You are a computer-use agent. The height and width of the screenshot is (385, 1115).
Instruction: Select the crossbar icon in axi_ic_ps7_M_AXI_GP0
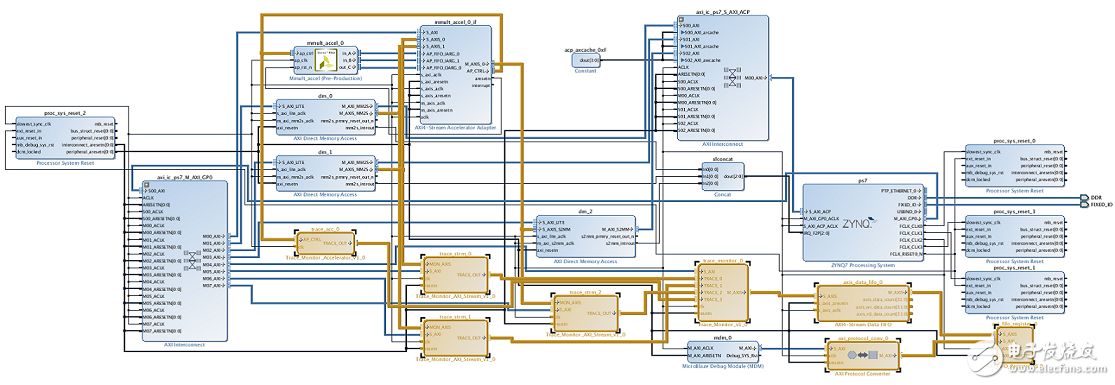[191, 261]
